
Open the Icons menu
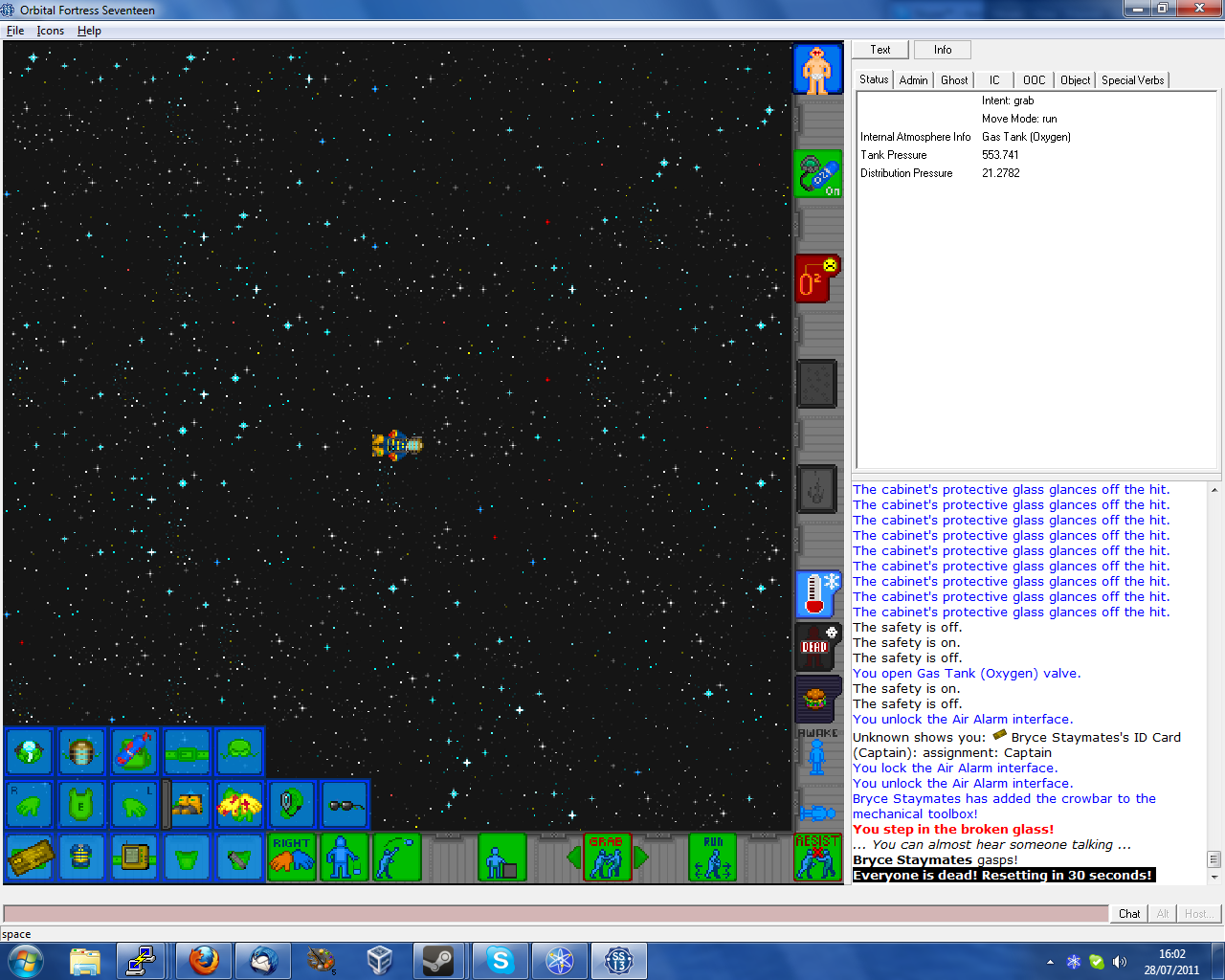point(50,31)
